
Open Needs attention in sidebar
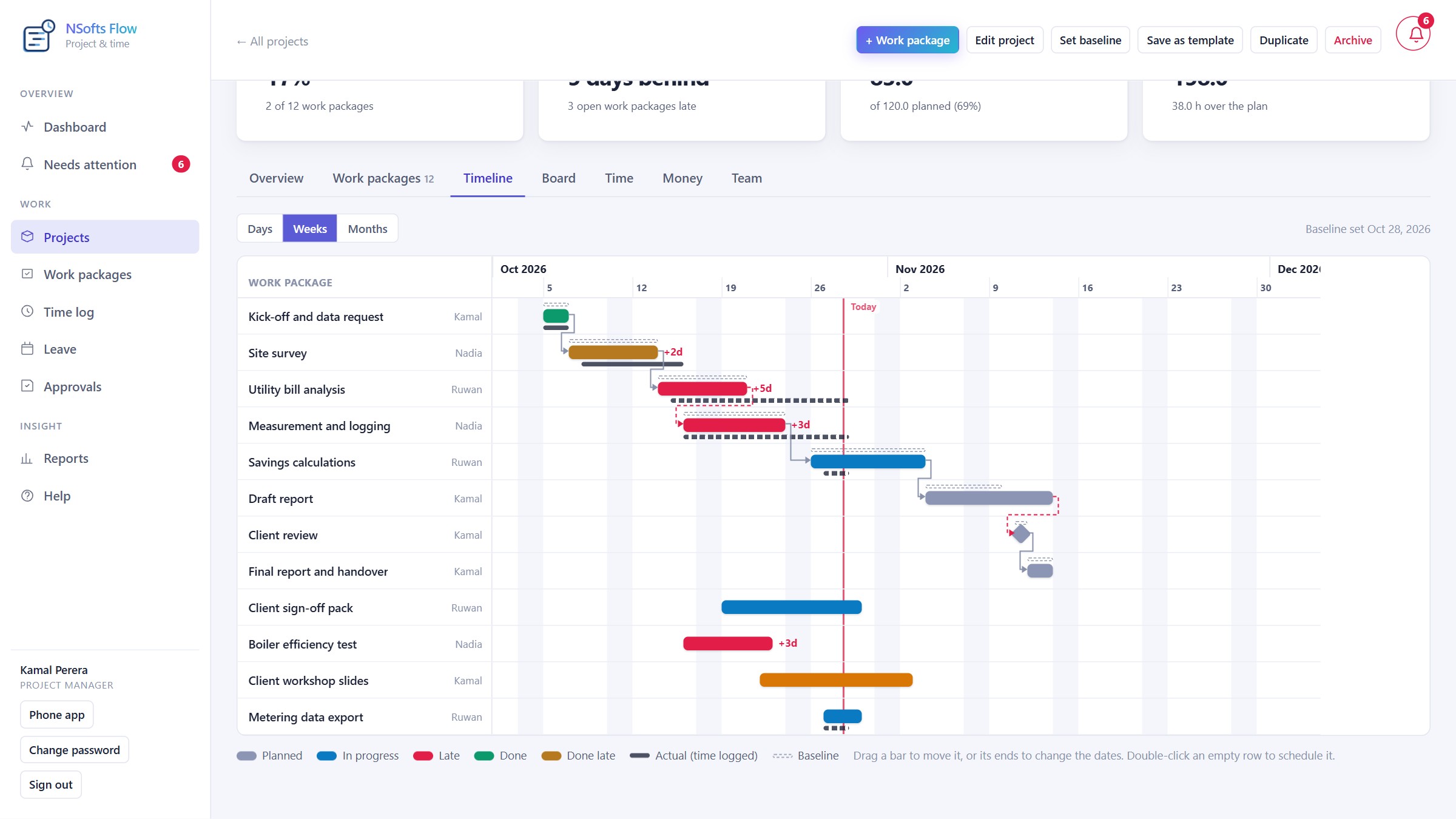point(105,164)
